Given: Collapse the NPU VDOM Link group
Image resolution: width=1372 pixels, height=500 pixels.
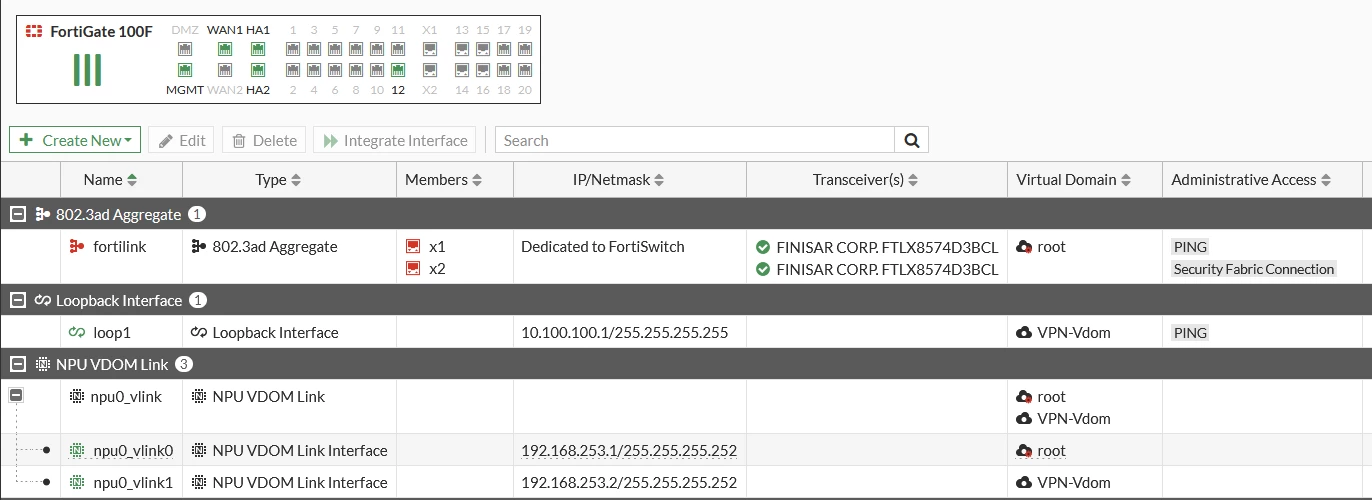Looking at the screenshot, I should click(x=18, y=364).
